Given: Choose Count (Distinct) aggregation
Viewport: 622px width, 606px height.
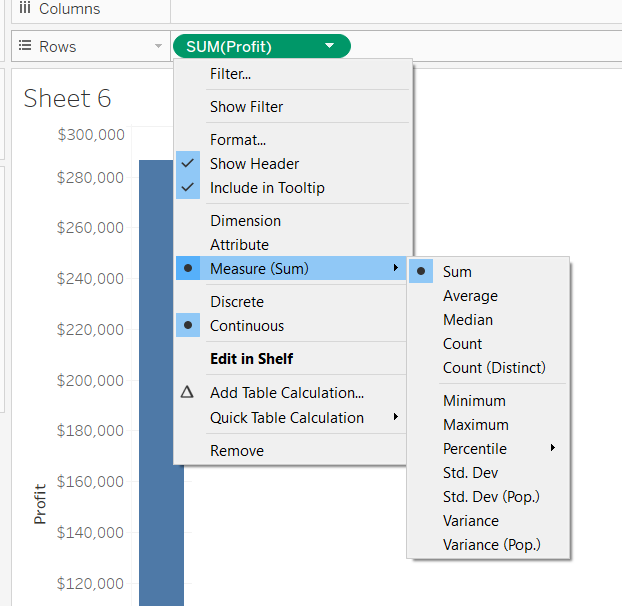Looking at the screenshot, I should tap(494, 368).
